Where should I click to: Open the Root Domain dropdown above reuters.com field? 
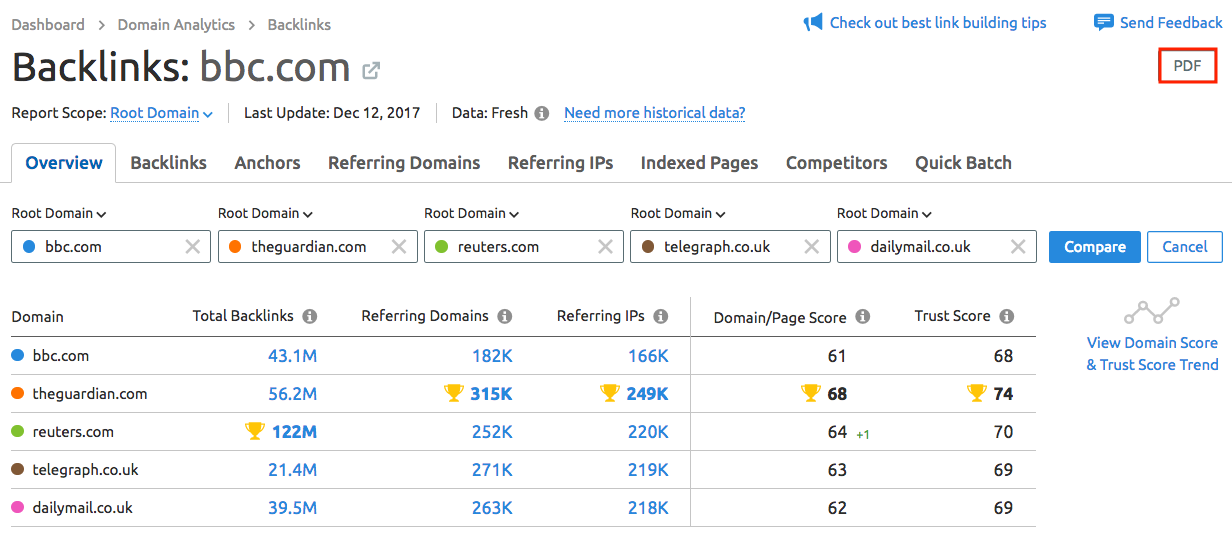tap(472, 213)
